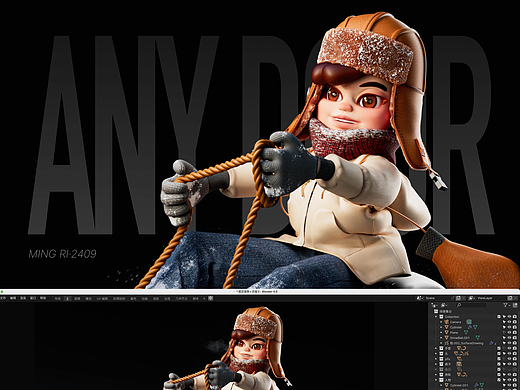Click blue modifier icon beside Cylinder.001

[x=476, y=385]
